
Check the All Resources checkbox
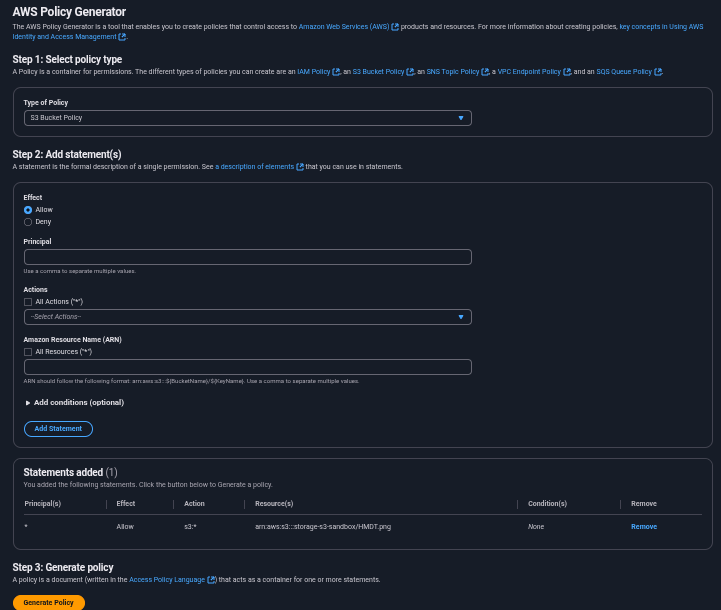(28, 352)
